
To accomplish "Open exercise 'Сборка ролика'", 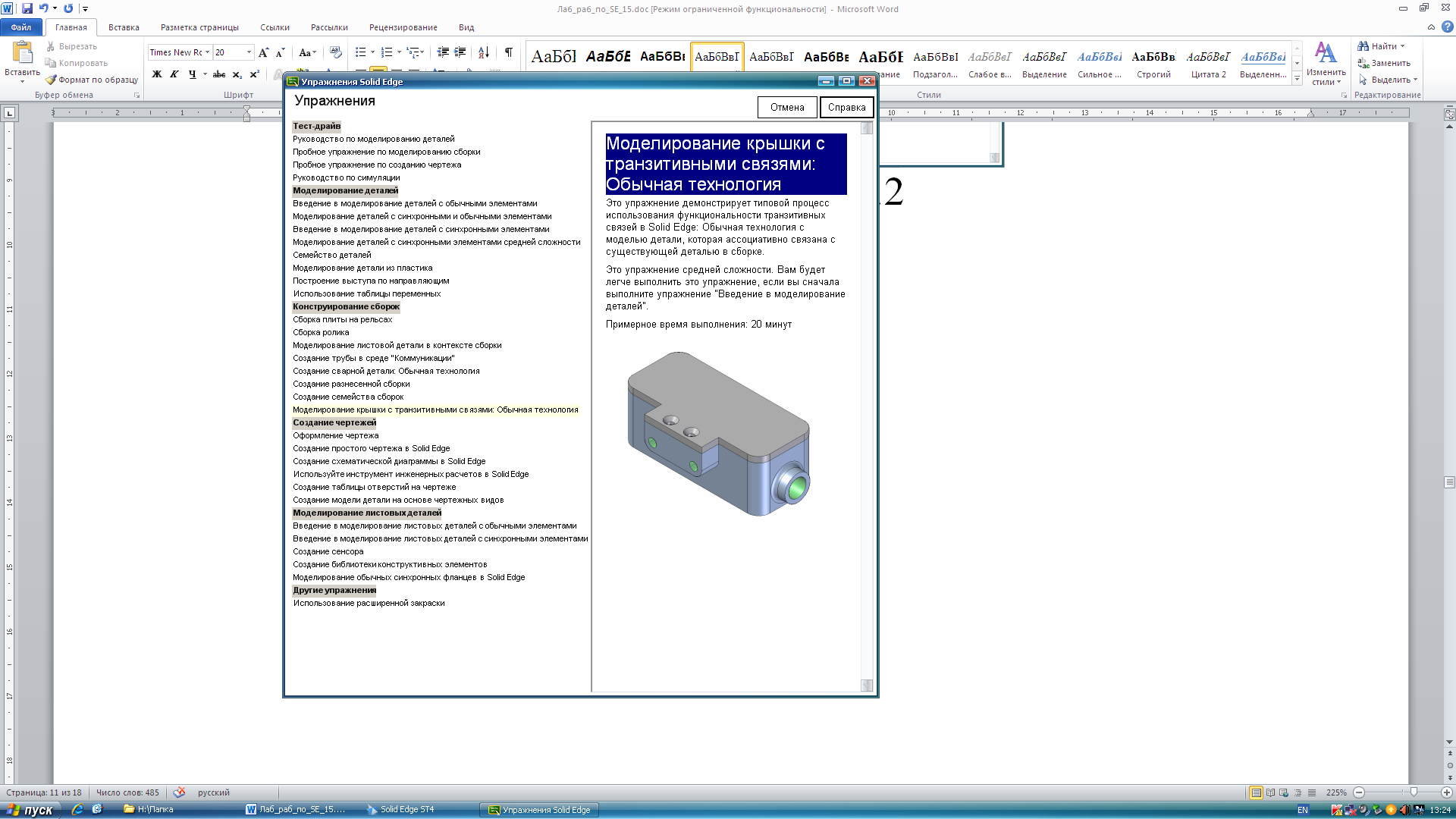I will coord(321,332).
